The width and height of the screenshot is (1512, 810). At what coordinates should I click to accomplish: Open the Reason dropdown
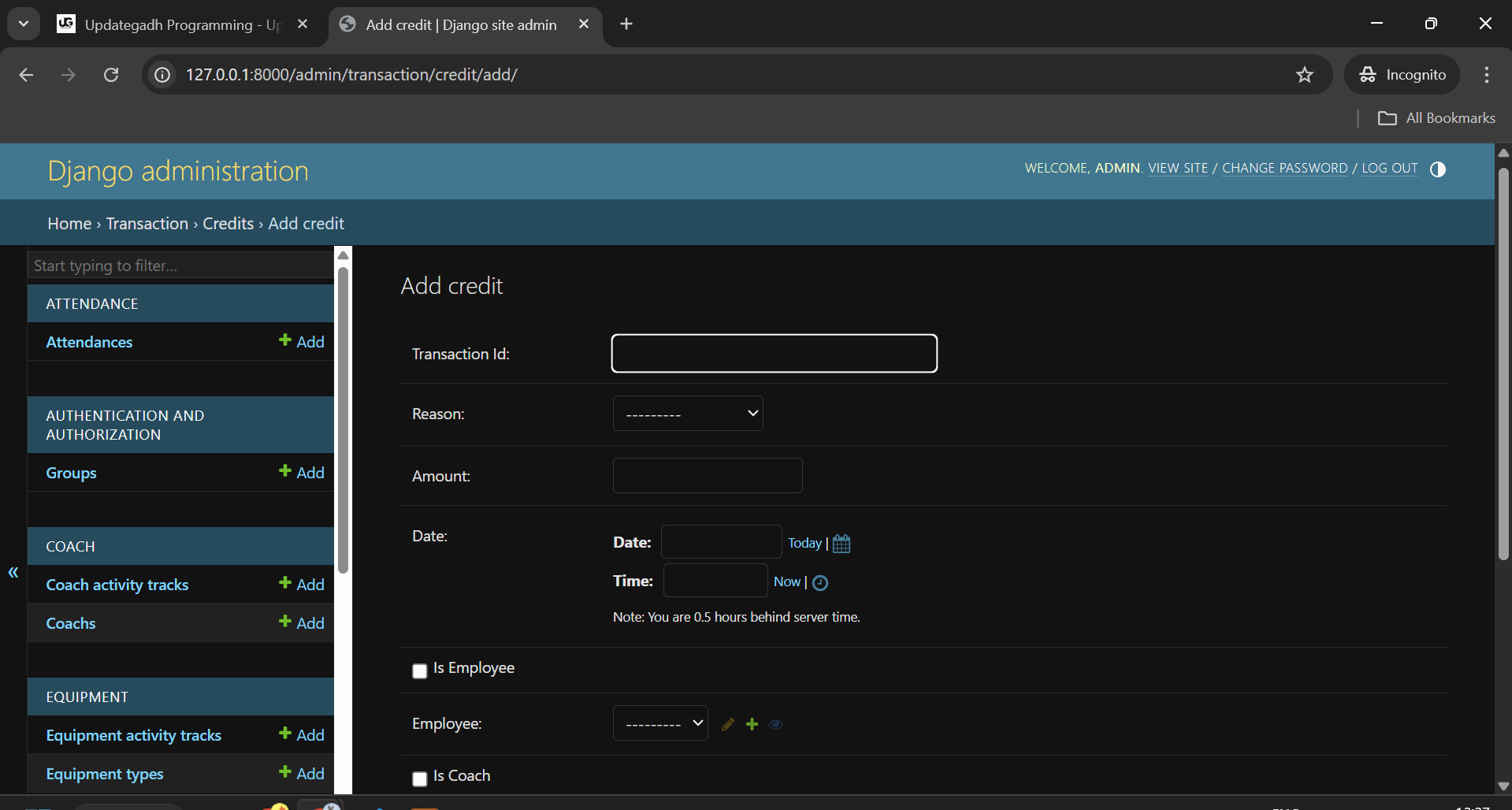tap(687, 413)
